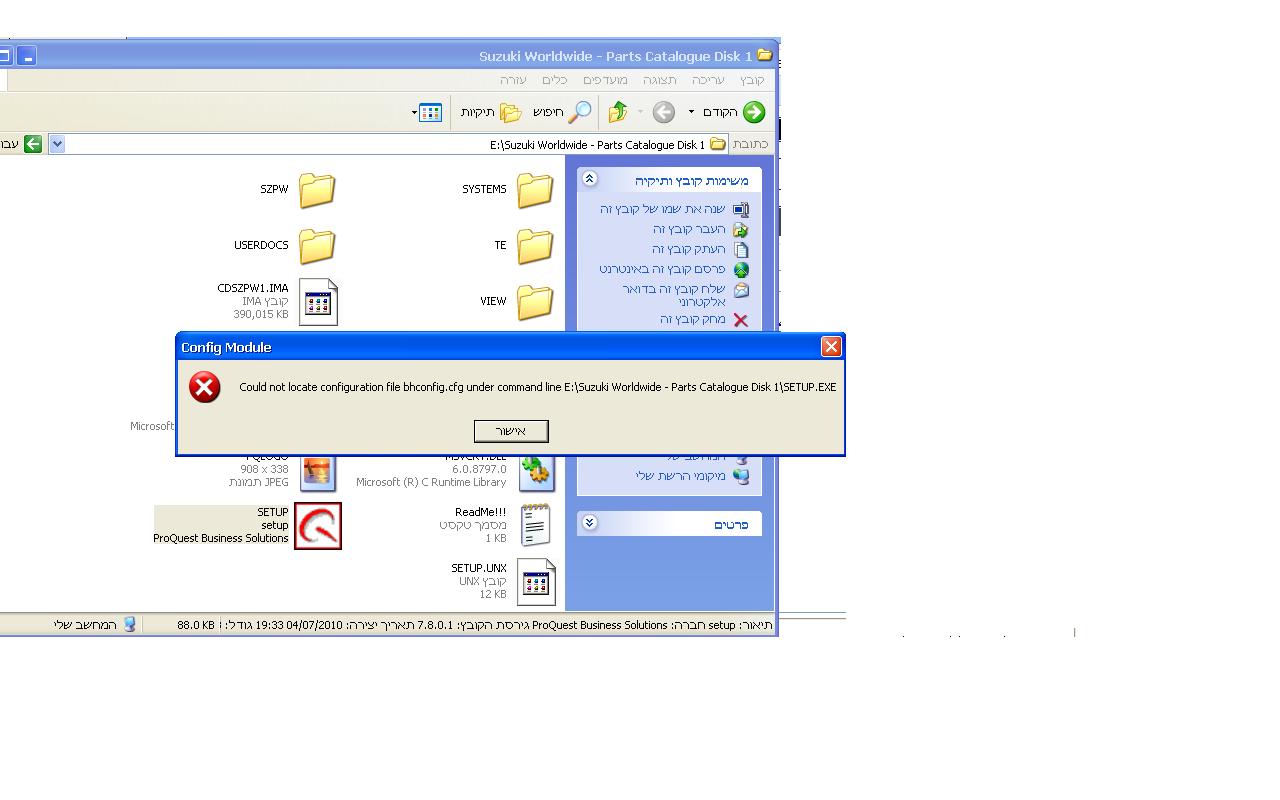Open the כלים (Tools) menu
The image size is (1280, 800).
tap(554, 80)
